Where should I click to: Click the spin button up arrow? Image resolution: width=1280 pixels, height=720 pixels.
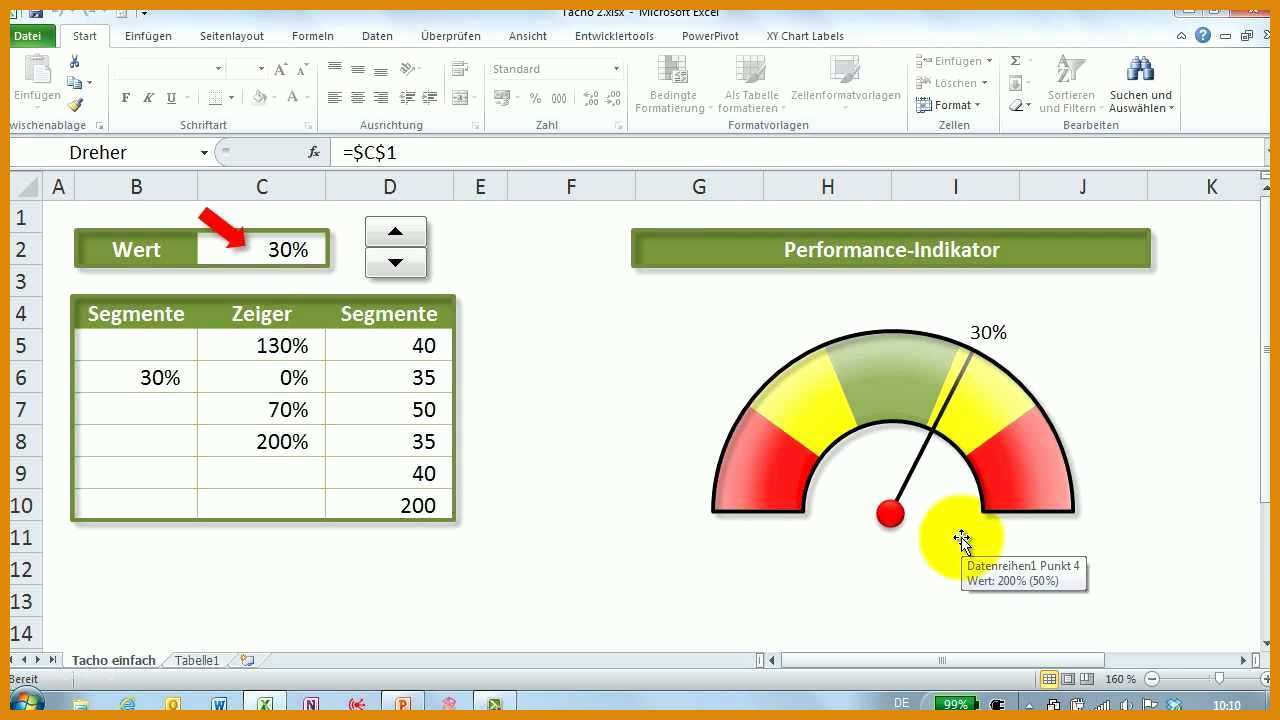click(396, 231)
